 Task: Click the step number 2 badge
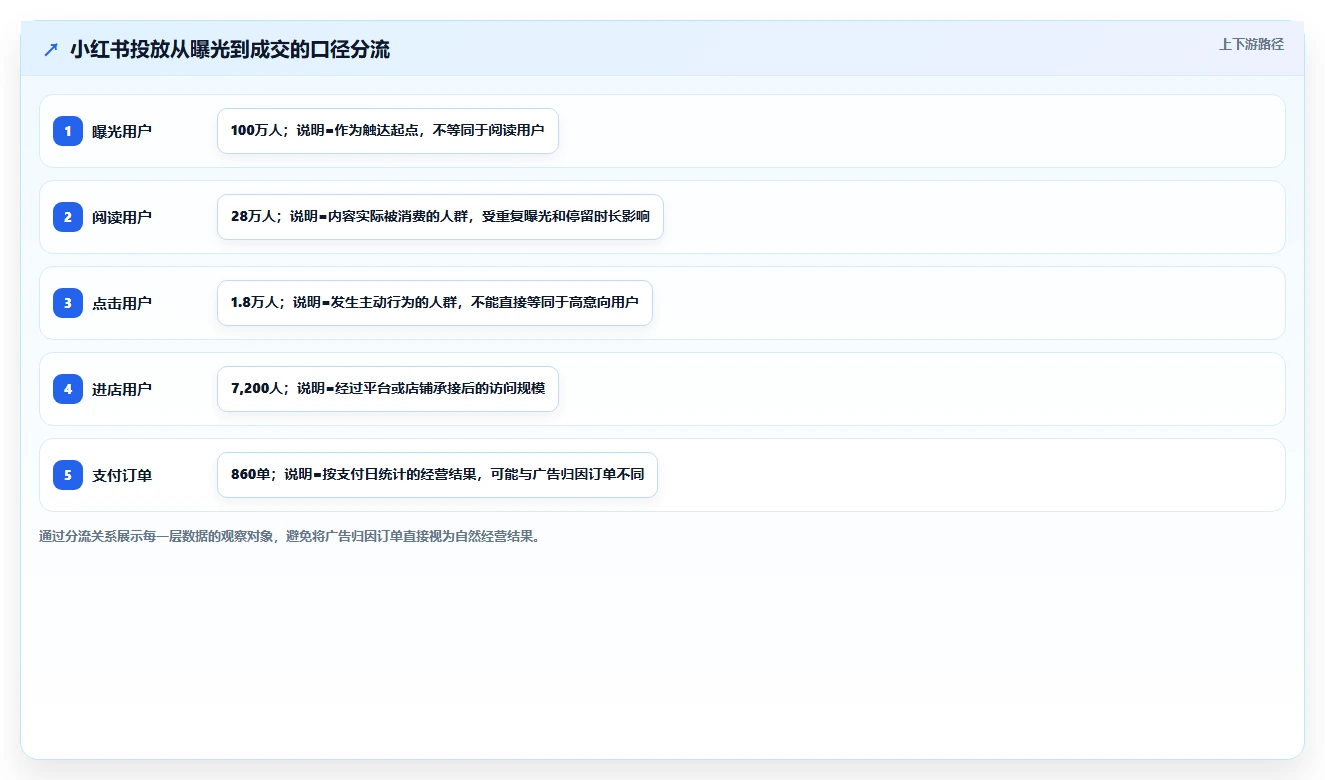(x=68, y=217)
